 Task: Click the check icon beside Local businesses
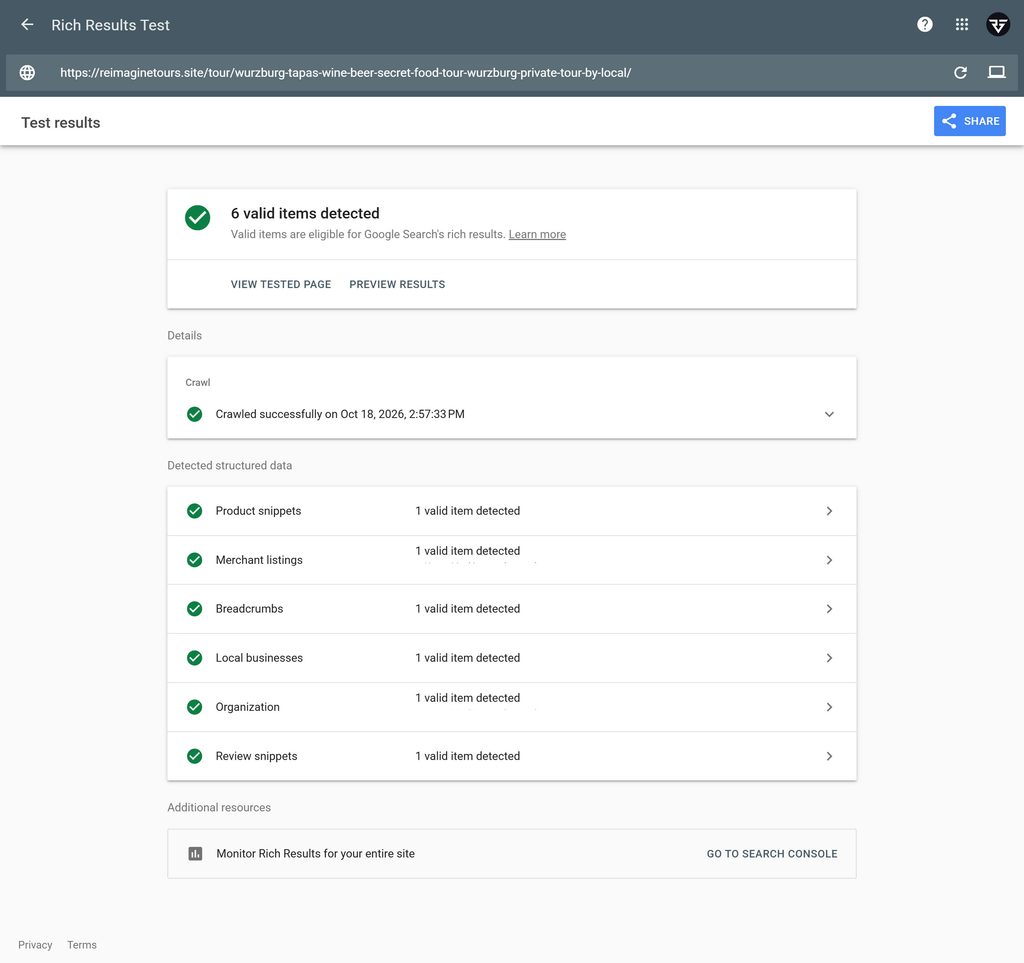click(195, 658)
